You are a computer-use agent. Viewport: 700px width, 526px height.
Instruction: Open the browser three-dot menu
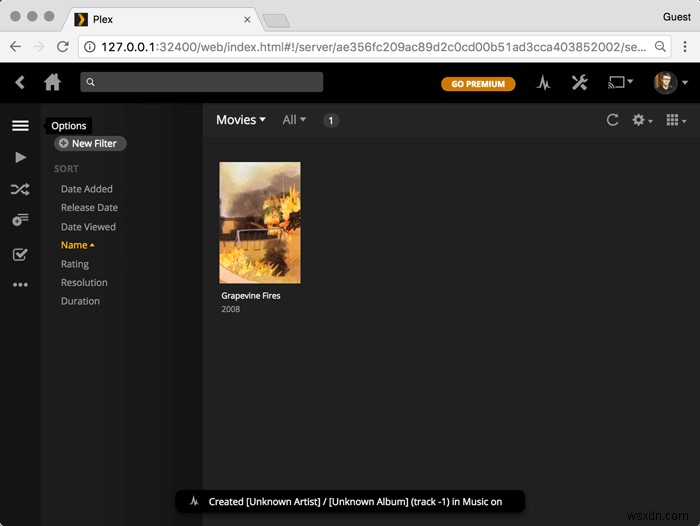(685, 46)
